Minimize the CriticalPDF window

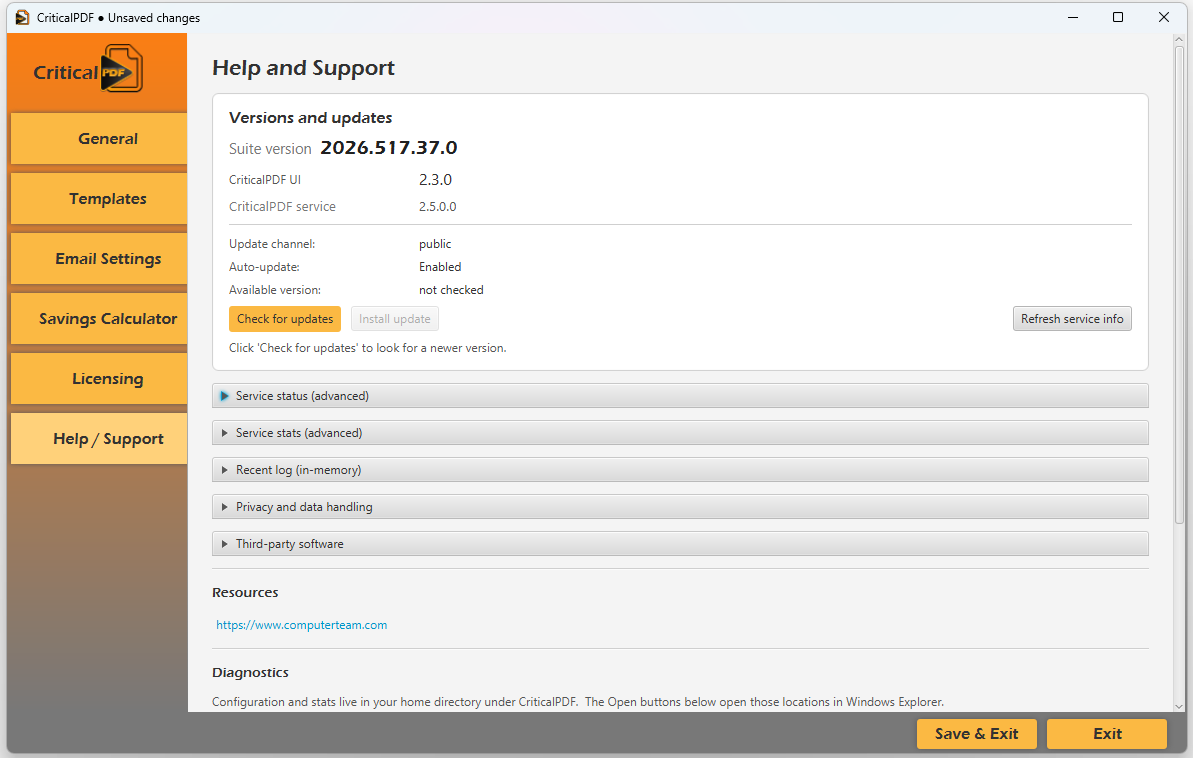[1073, 17]
